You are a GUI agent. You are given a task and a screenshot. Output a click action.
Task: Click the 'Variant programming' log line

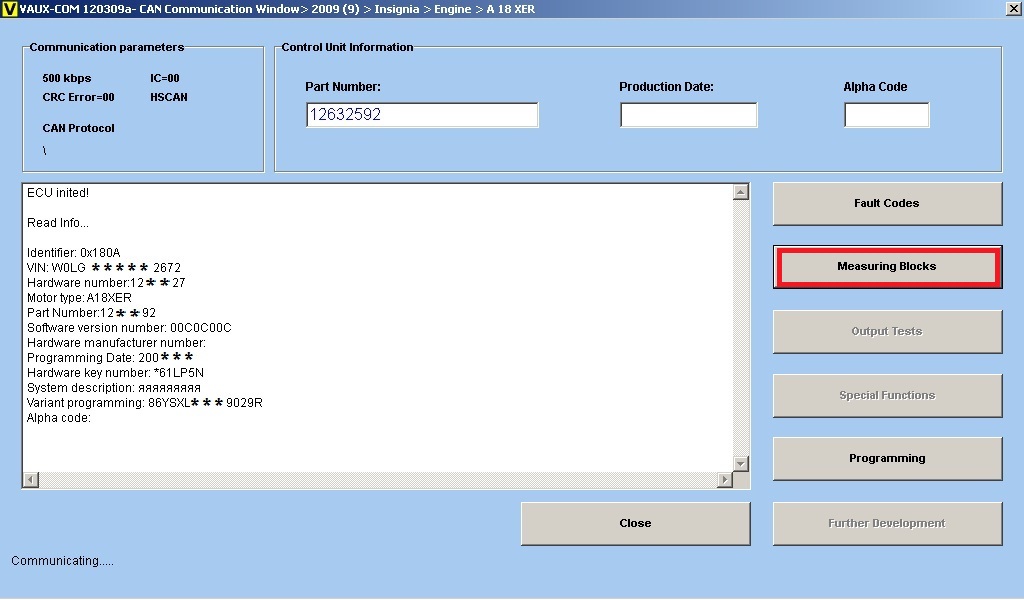click(145, 403)
